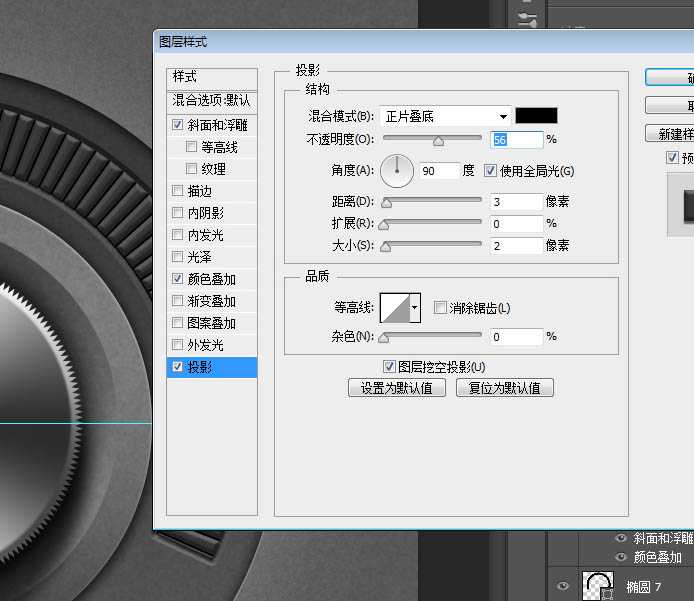The height and width of the screenshot is (601, 694).
Task: Open the black shadow color swatch
Action: click(536, 116)
